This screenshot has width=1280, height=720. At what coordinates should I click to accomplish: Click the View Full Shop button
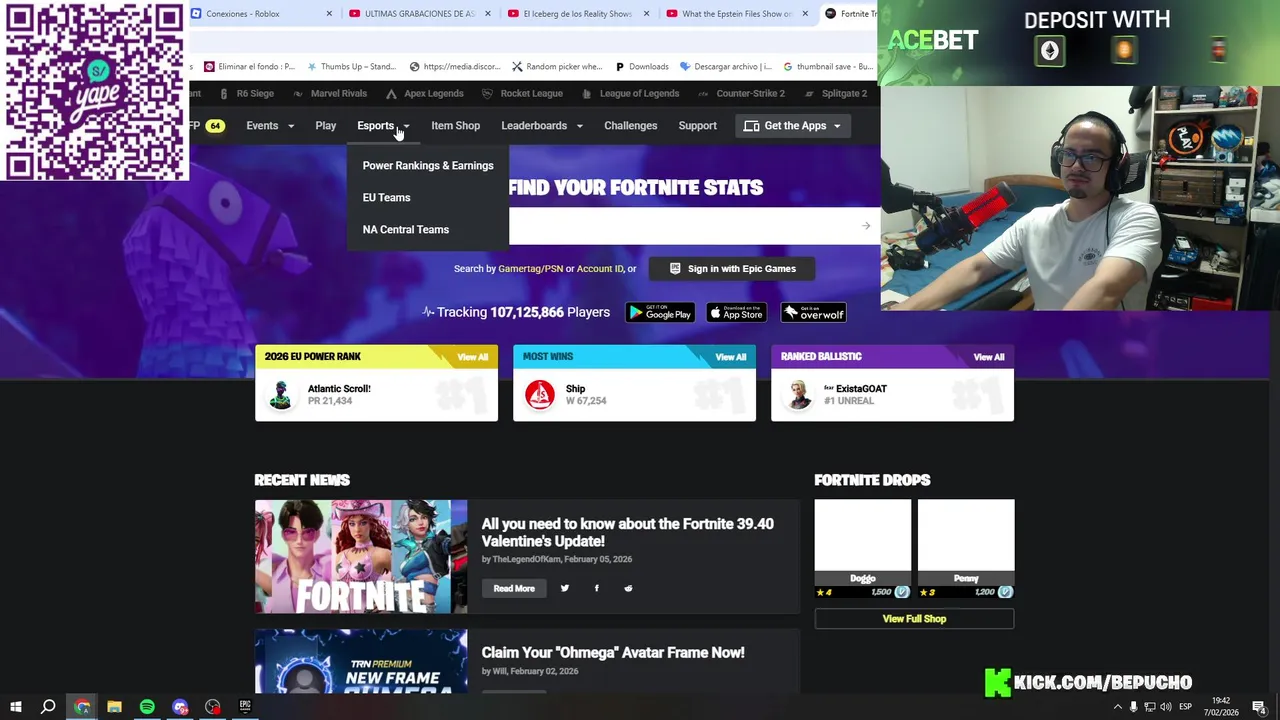[914, 619]
